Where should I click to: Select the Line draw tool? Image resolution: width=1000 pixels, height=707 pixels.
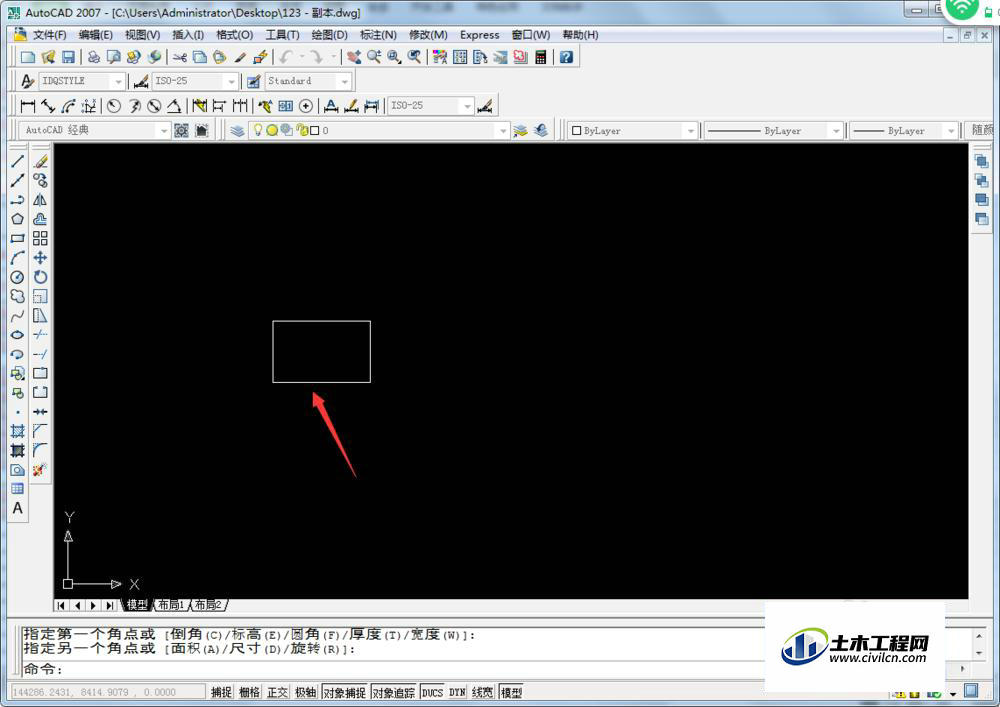click(17, 161)
